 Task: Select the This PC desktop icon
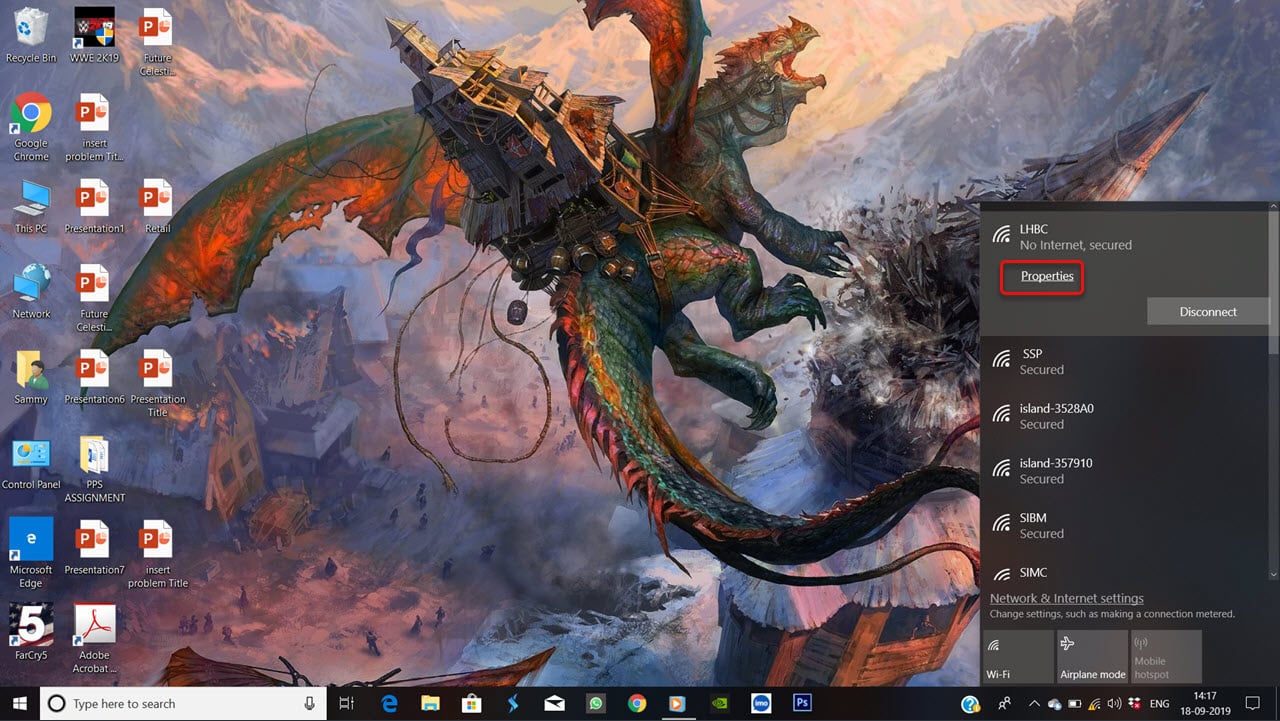click(31, 206)
